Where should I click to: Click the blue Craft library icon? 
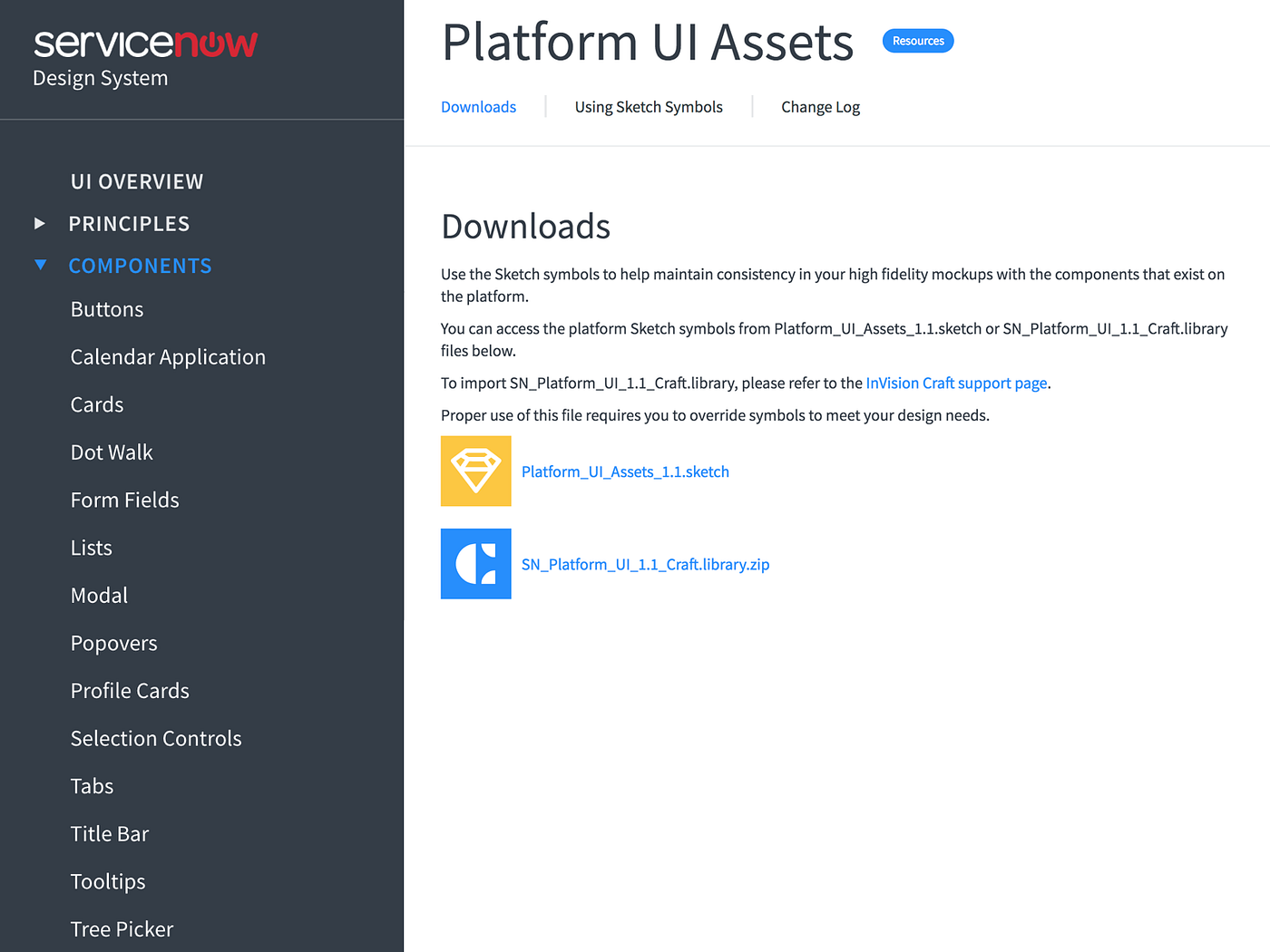[x=475, y=563]
